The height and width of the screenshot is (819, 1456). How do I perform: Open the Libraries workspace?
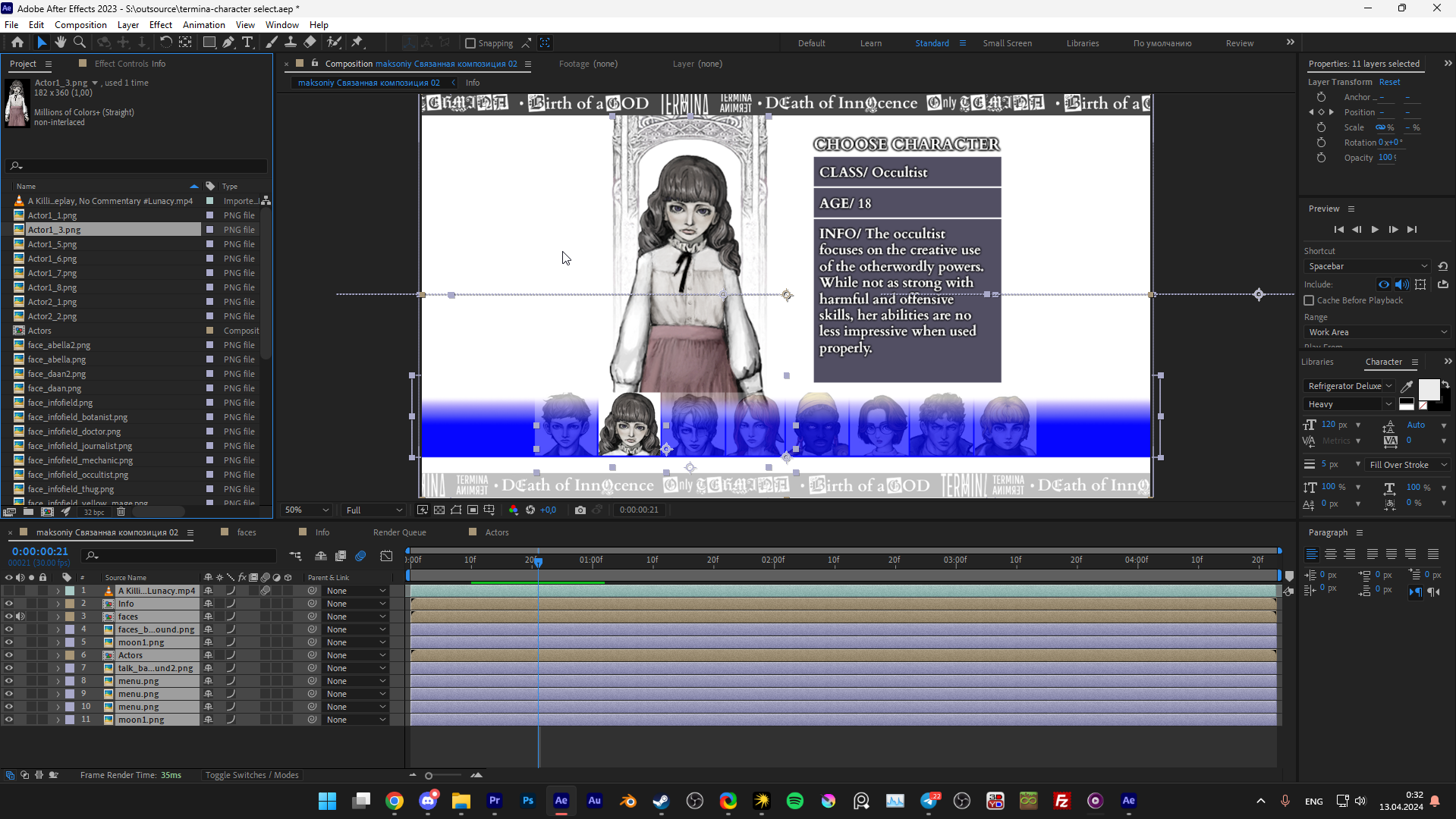pyautogui.click(x=1082, y=43)
